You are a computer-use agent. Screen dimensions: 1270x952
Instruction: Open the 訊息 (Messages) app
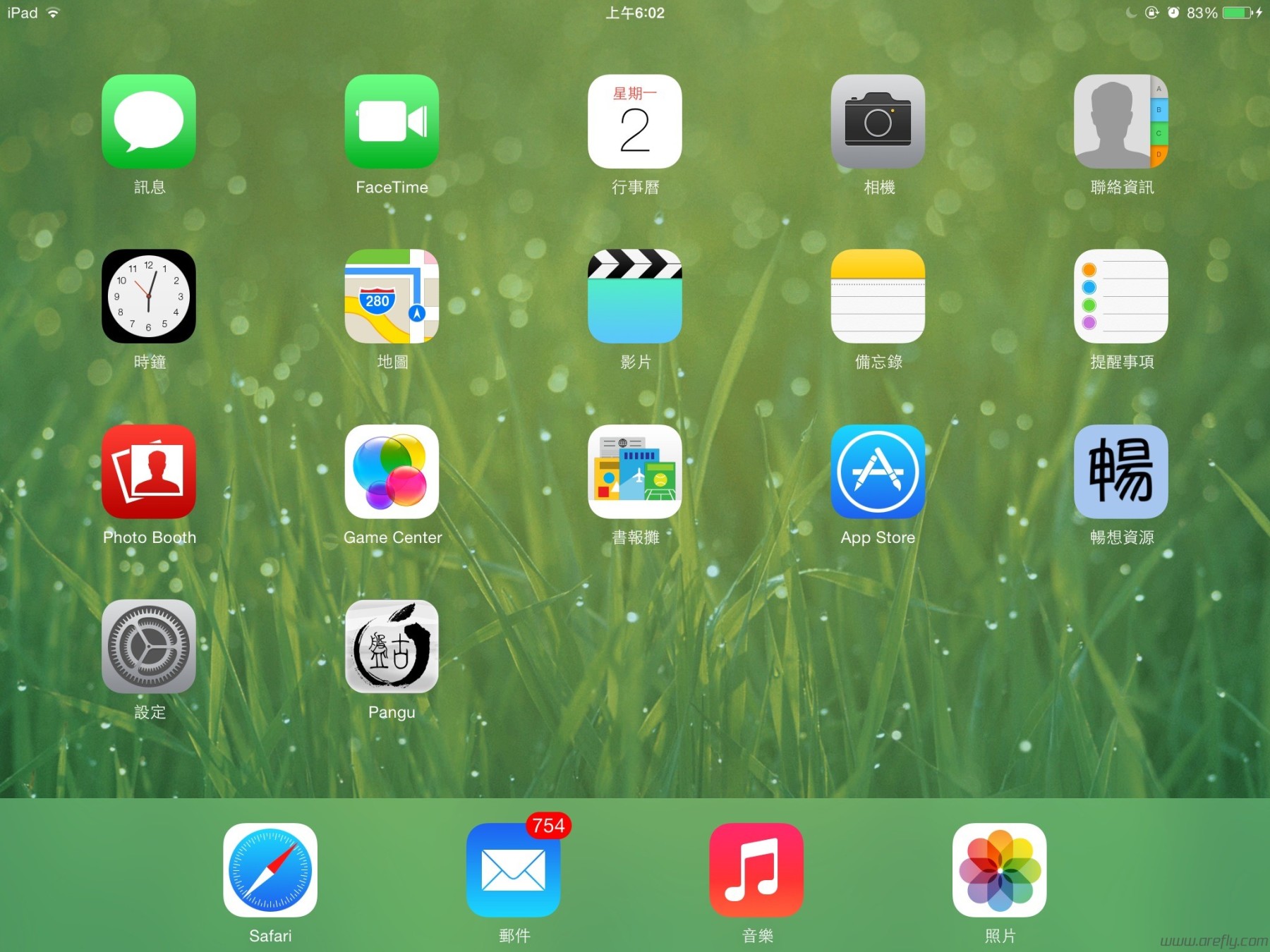[x=149, y=122]
